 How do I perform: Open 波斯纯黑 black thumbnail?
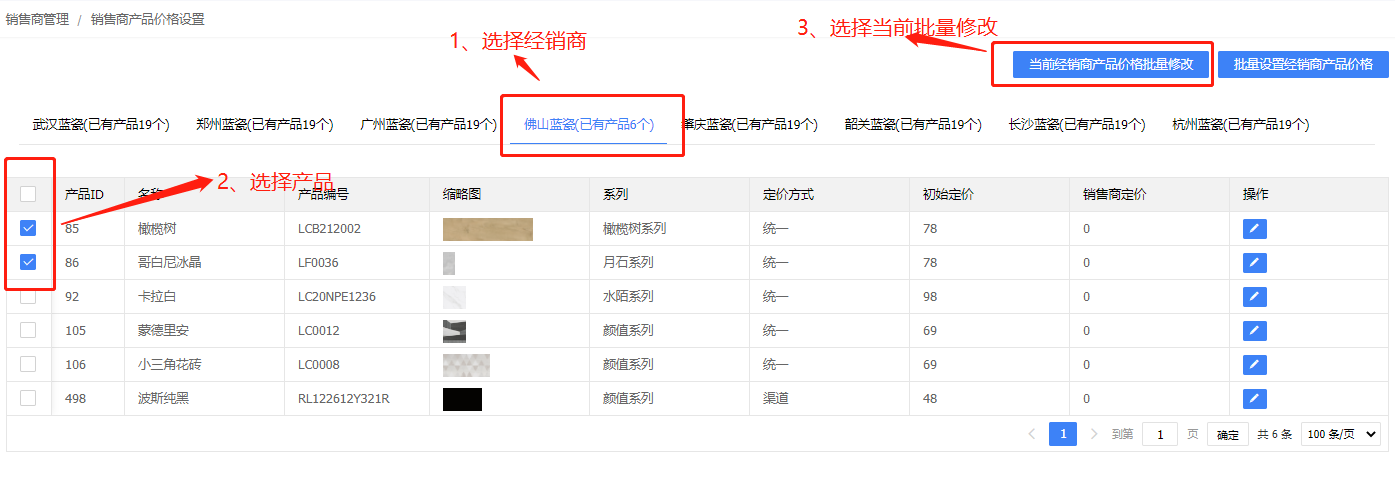pyautogui.click(x=462, y=399)
